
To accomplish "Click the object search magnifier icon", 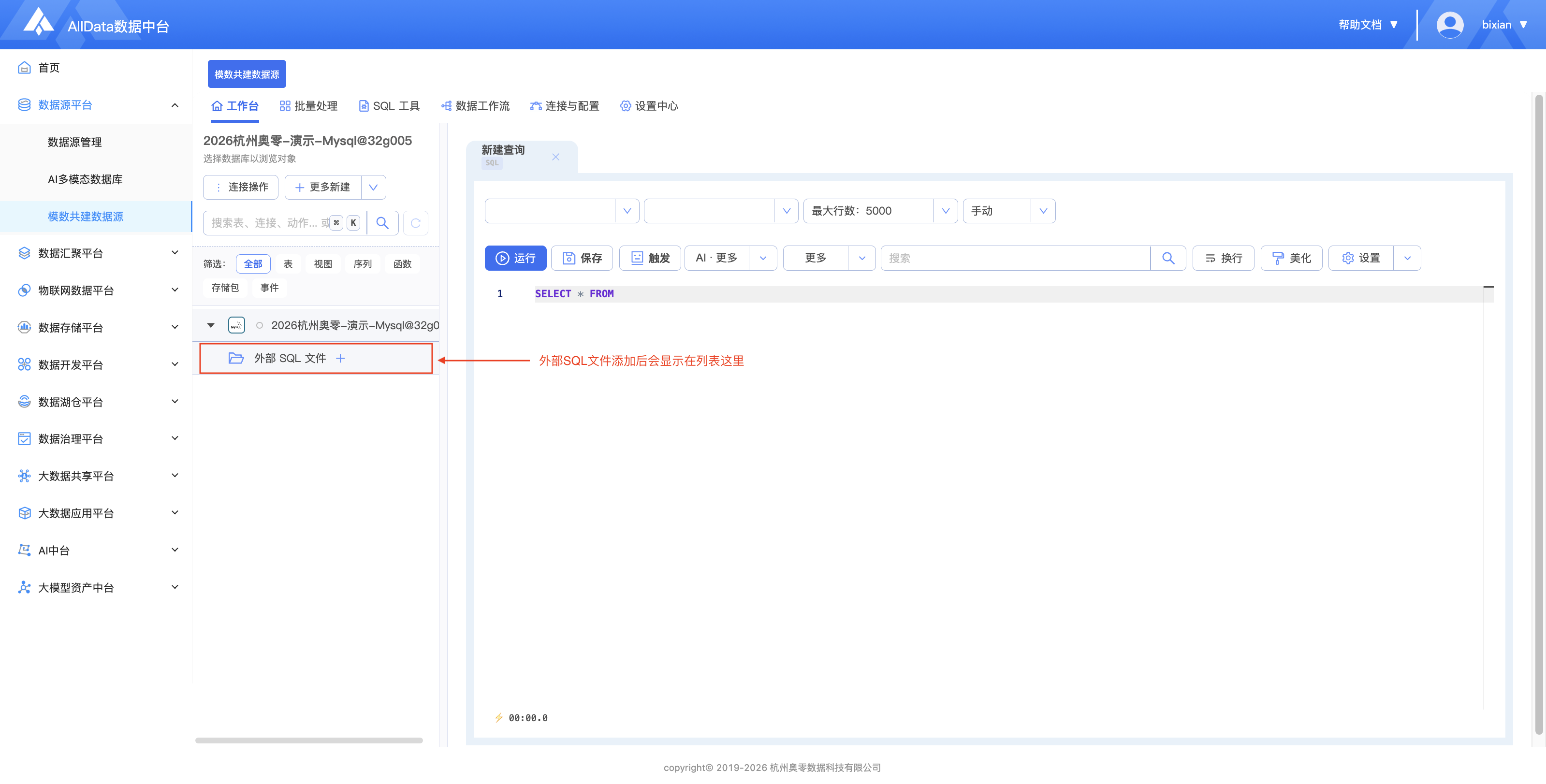I will pos(382,223).
